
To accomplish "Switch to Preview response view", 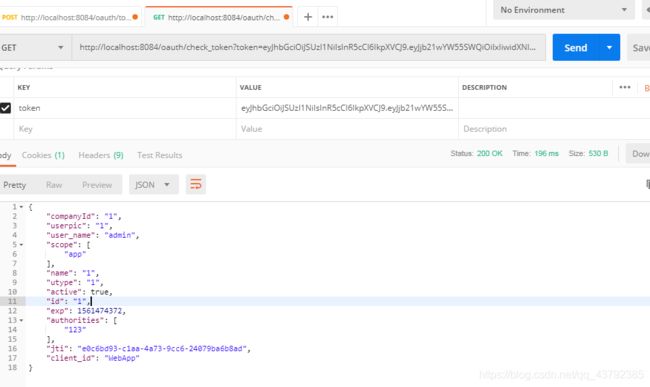I will (97, 185).
